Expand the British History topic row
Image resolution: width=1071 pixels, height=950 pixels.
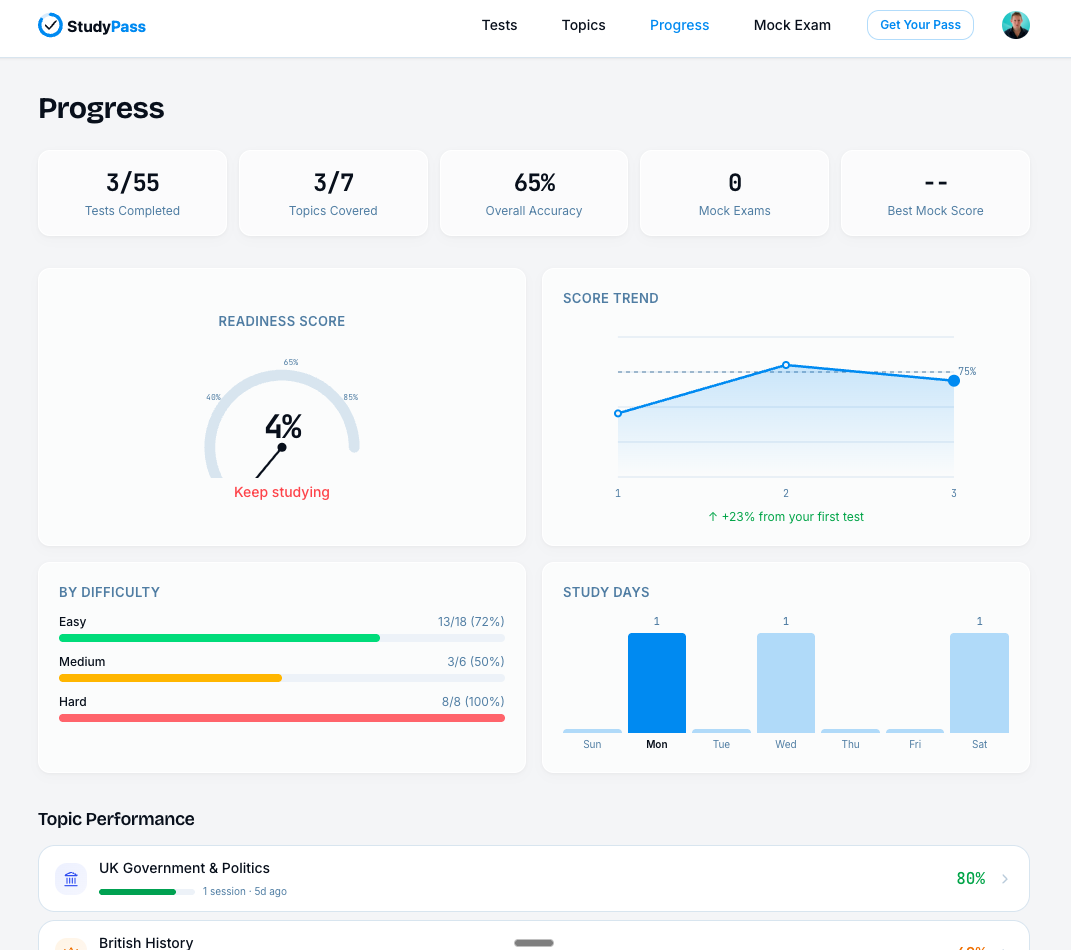point(533,940)
